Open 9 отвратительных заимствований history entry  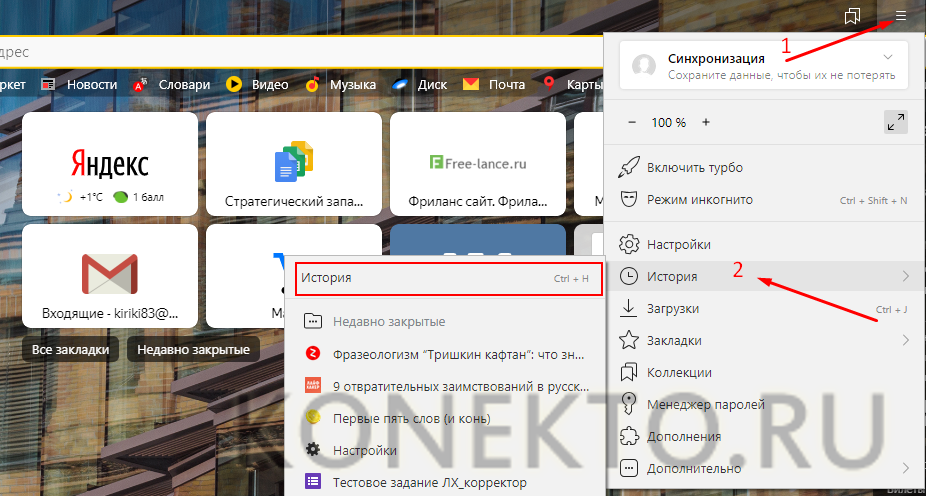click(446, 386)
